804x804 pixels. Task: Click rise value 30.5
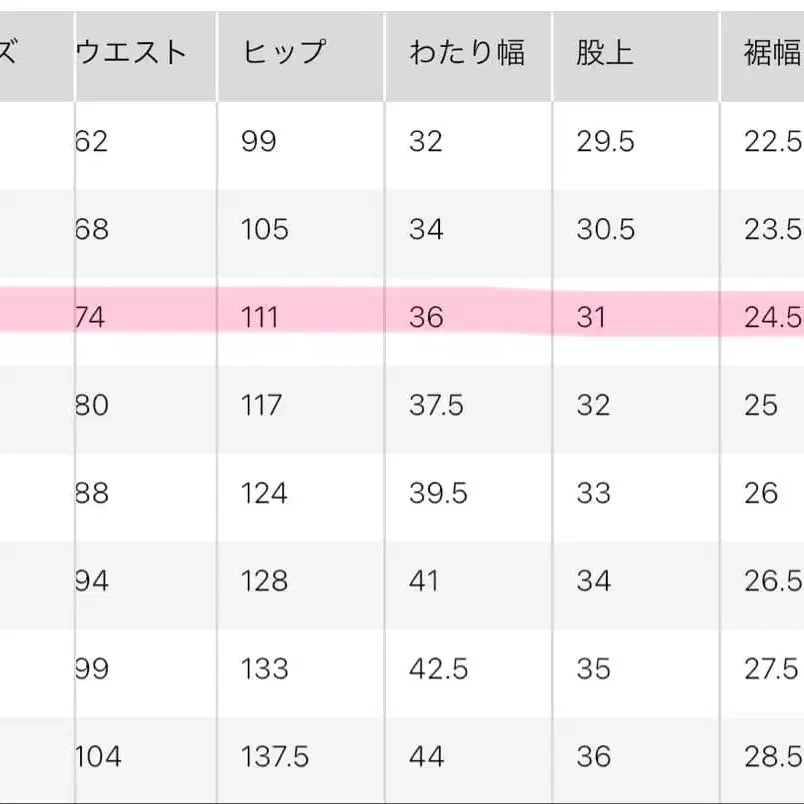pos(605,230)
